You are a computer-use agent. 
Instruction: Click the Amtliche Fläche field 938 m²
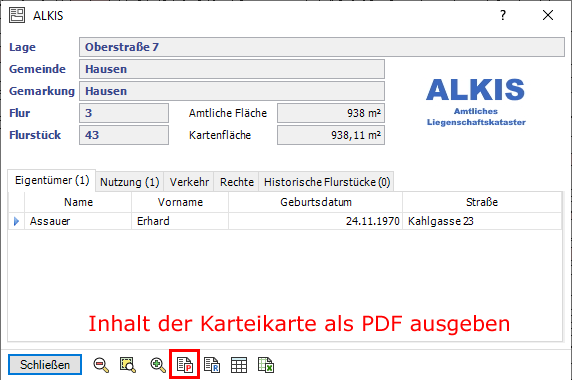click(331, 113)
